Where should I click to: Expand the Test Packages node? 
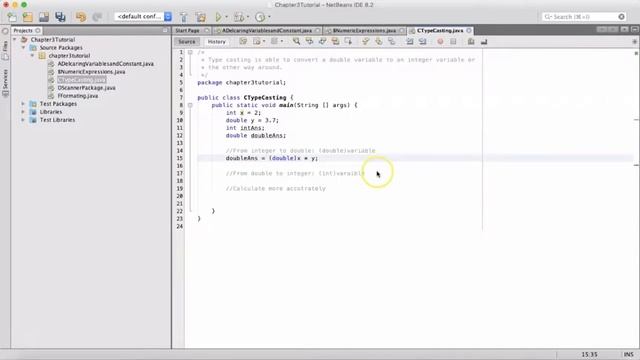pos(23,104)
